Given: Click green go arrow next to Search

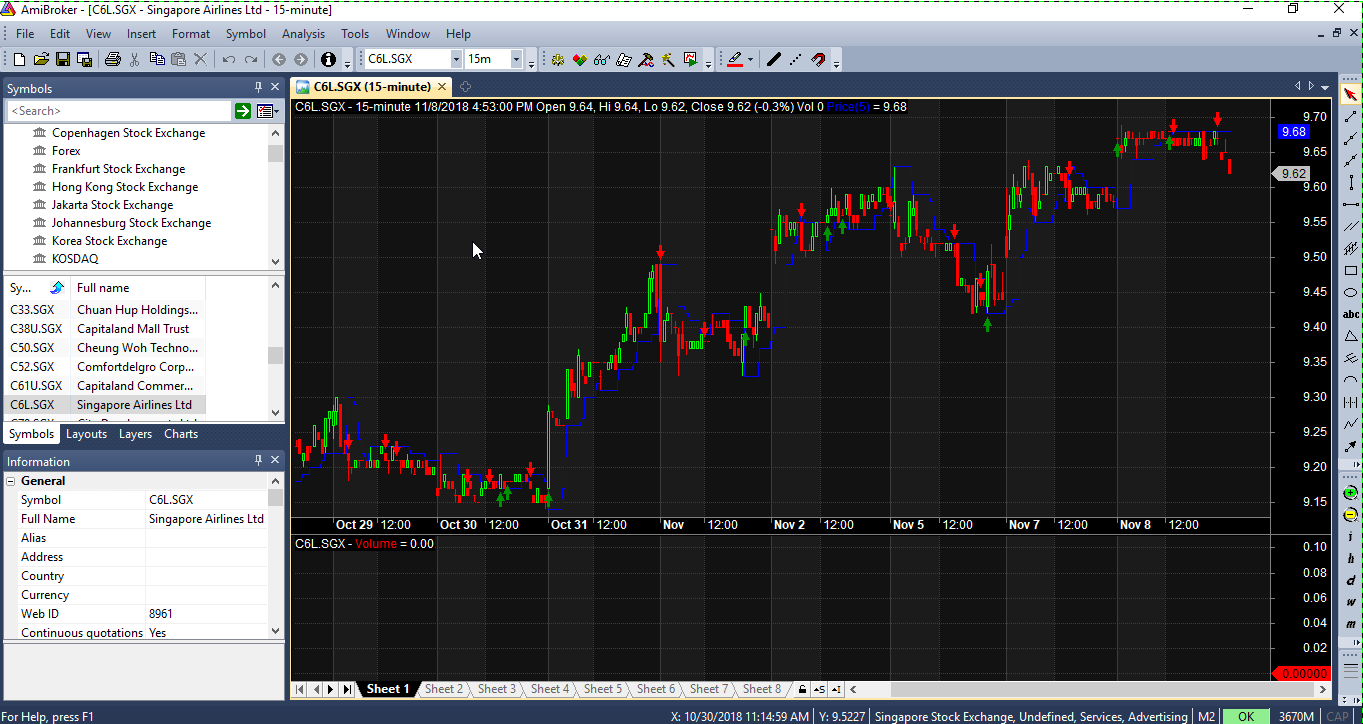Looking at the screenshot, I should (243, 111).
